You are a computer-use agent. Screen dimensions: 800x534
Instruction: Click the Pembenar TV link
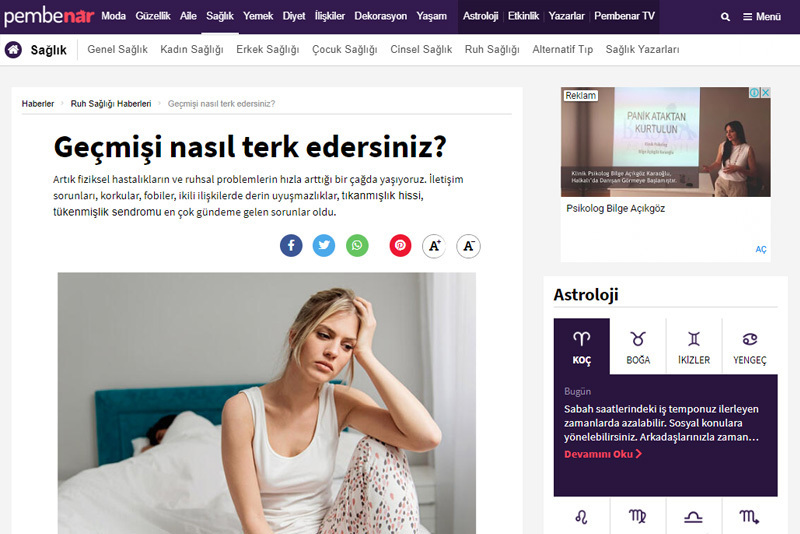[624, 16]
